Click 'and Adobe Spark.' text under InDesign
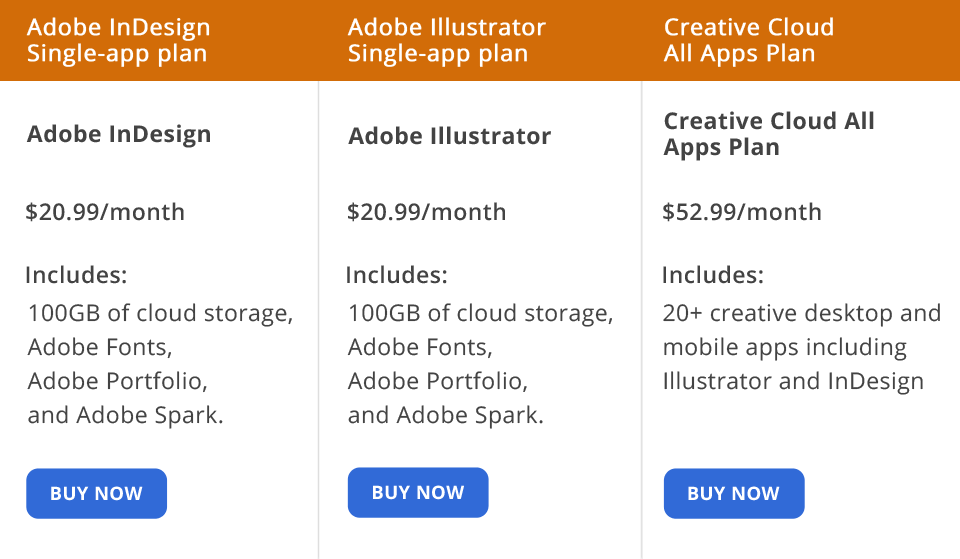The width and height of the screenshot is (960, 559). click(x=126, y=415)
